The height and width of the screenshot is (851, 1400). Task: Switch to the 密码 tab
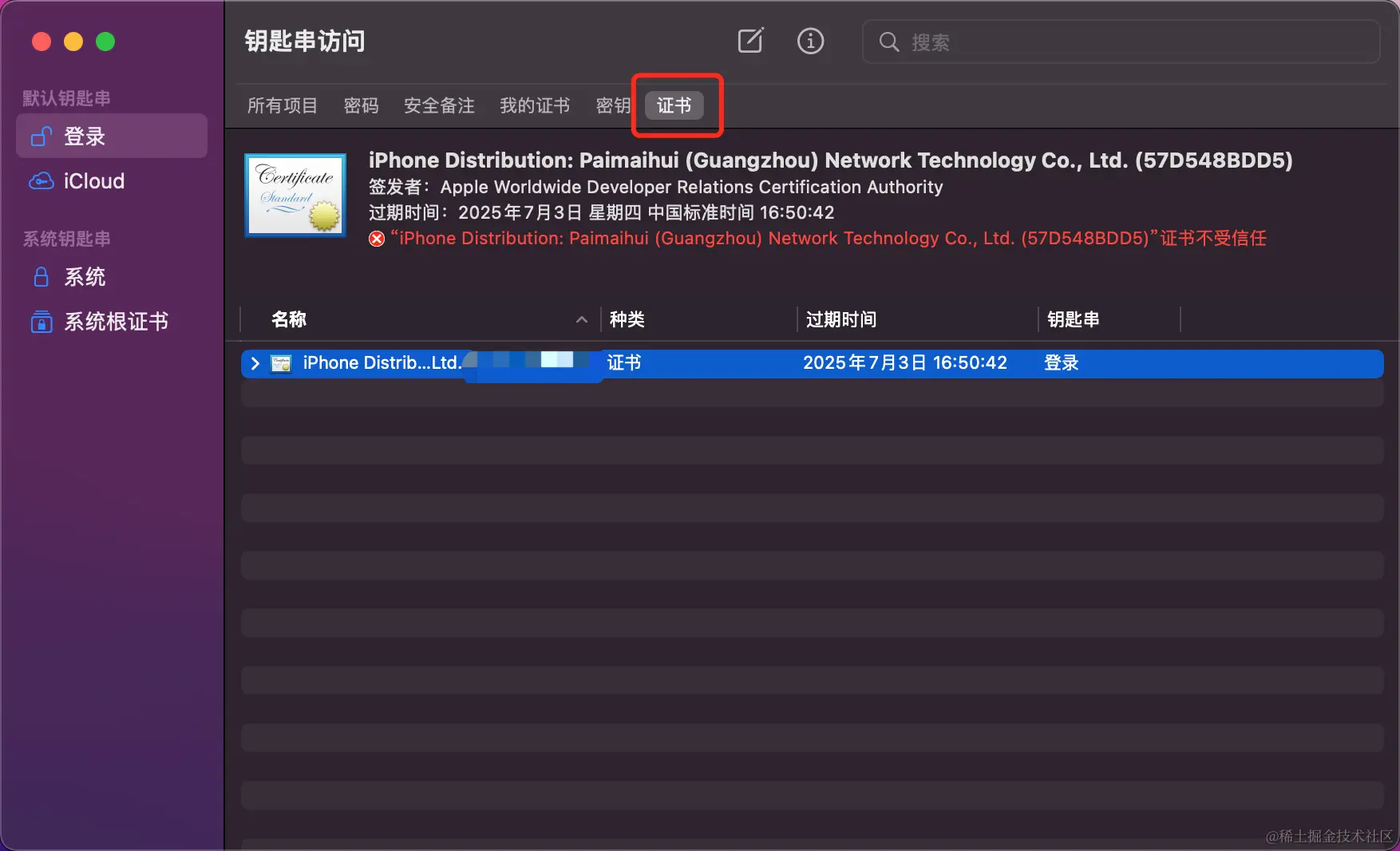[x=361, y=105]
